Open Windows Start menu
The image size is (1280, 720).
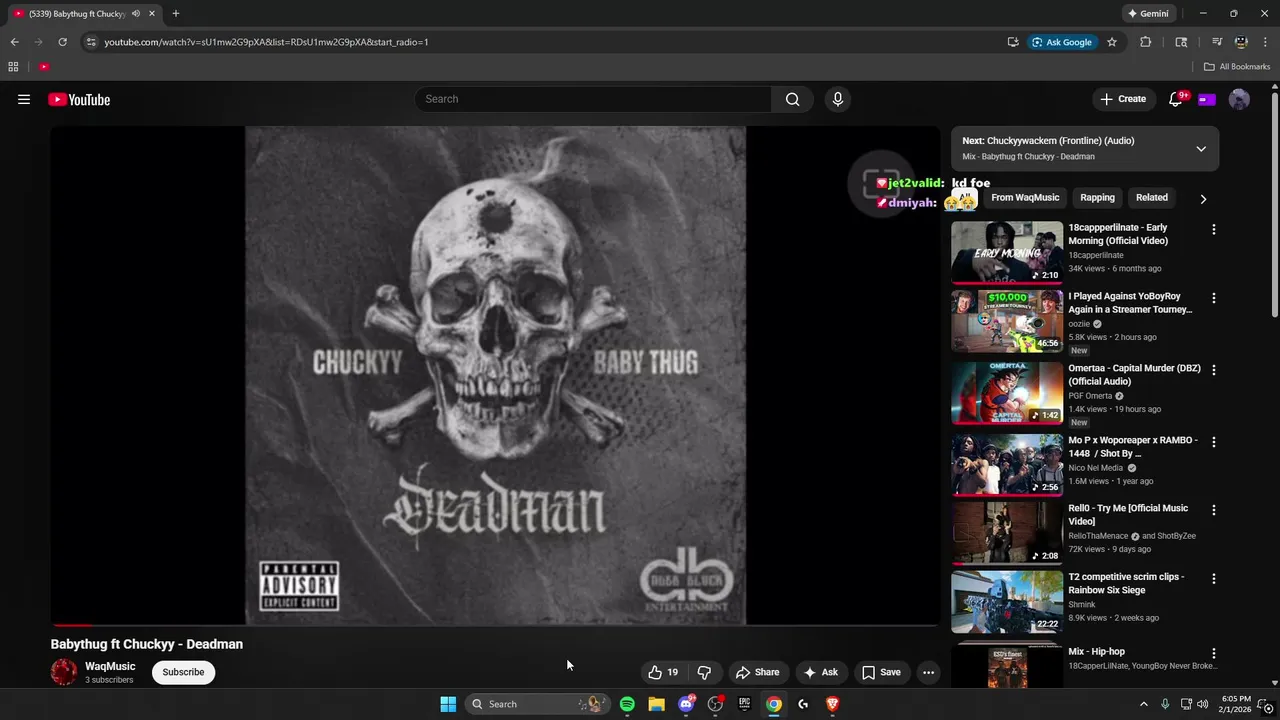[448, 704]
